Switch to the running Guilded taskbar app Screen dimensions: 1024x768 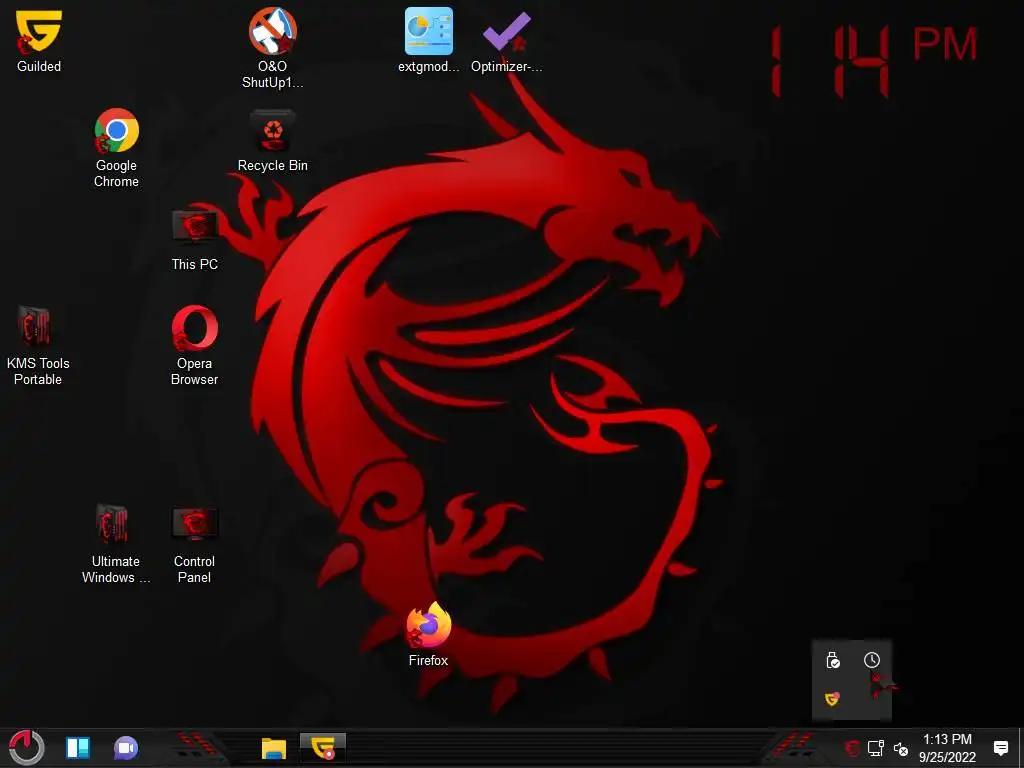(323, 748)
